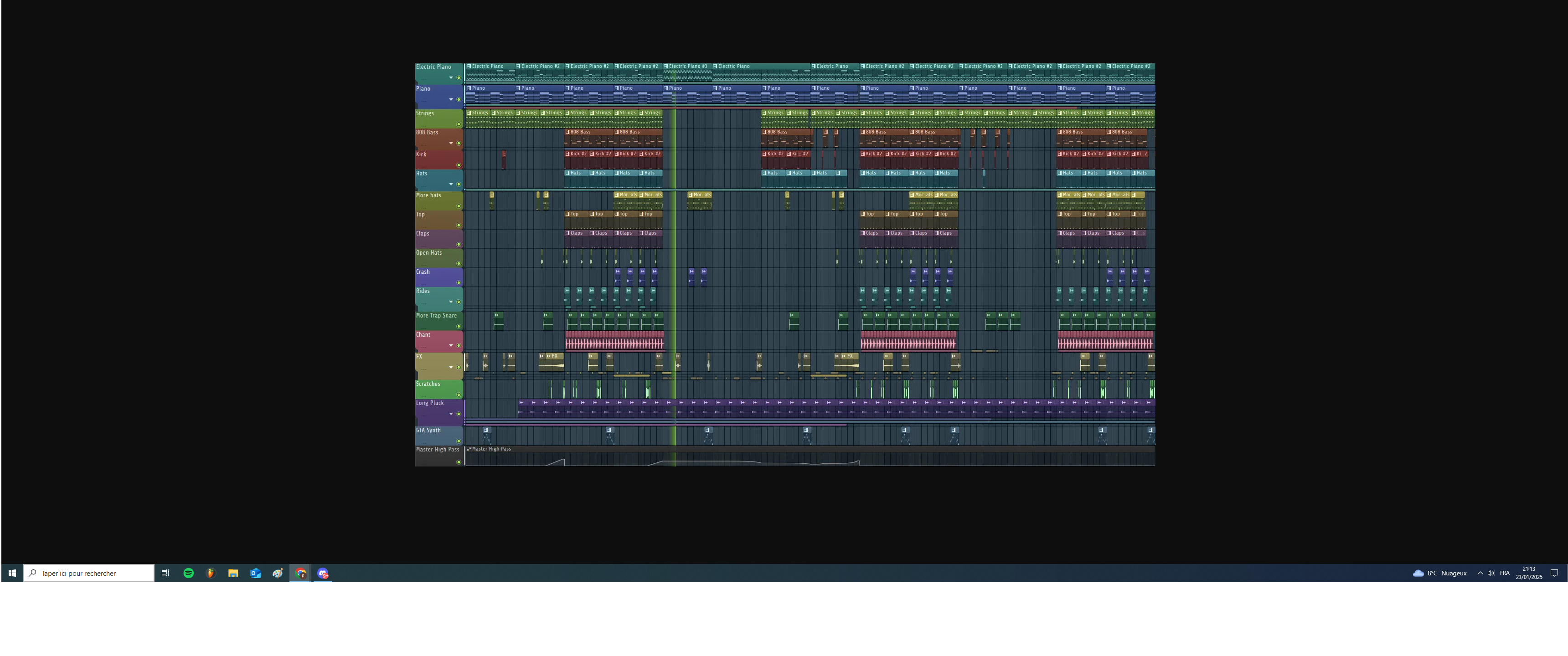Collapse the Long Pluck track group arrow

pos(451,414)
